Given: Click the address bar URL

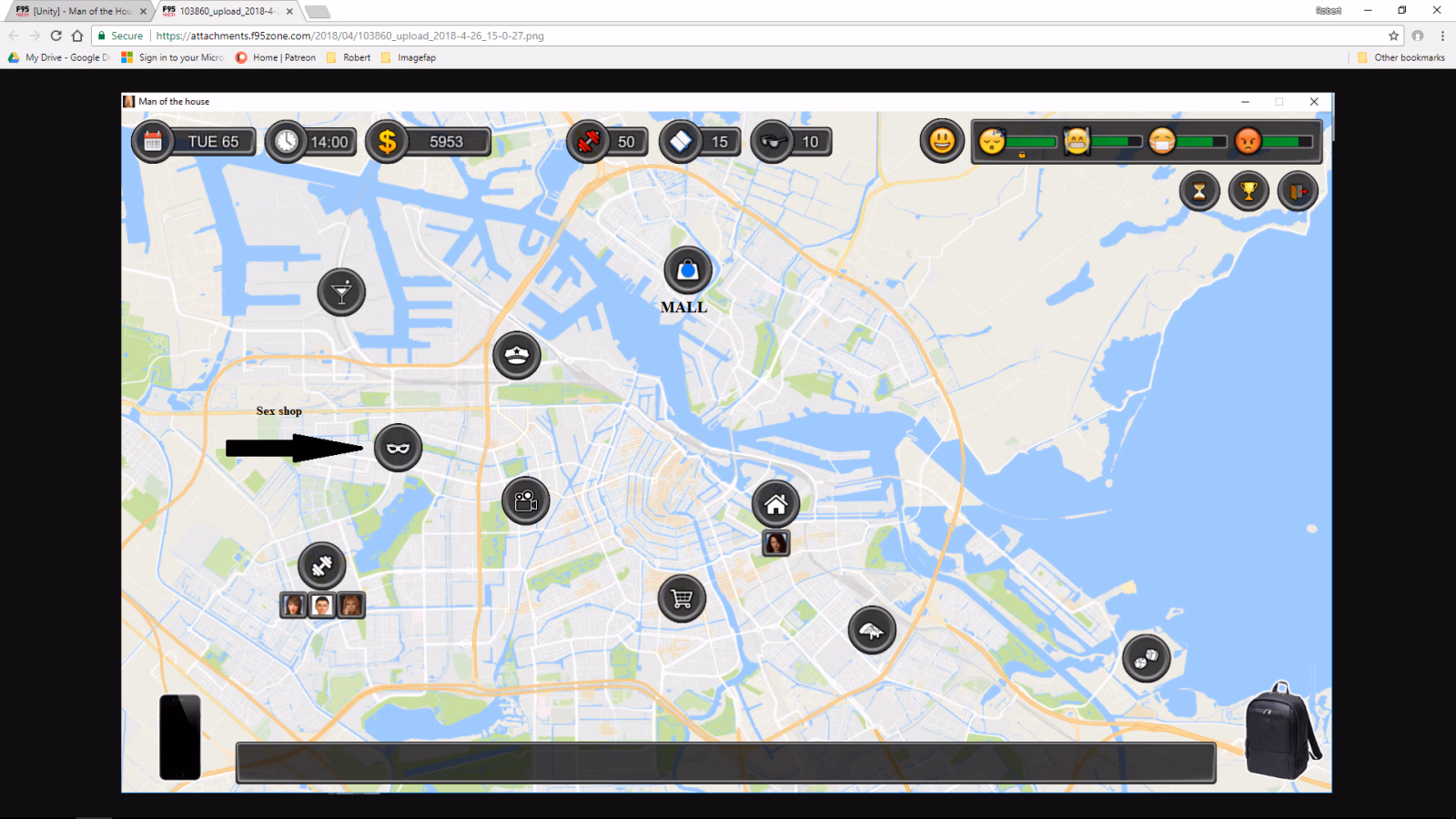Looking at the screenshot, I should pyautogui.click(x=349, y=35).
